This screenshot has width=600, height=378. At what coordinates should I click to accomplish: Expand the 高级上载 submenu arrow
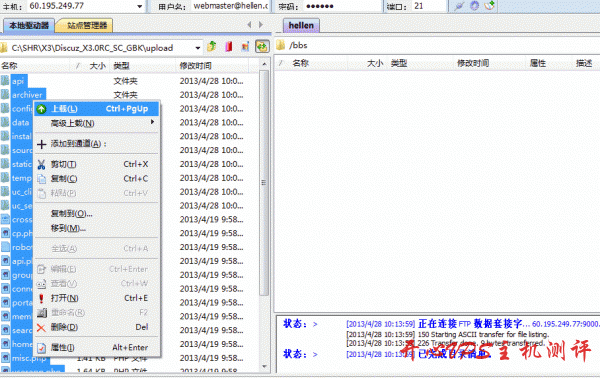152,122
